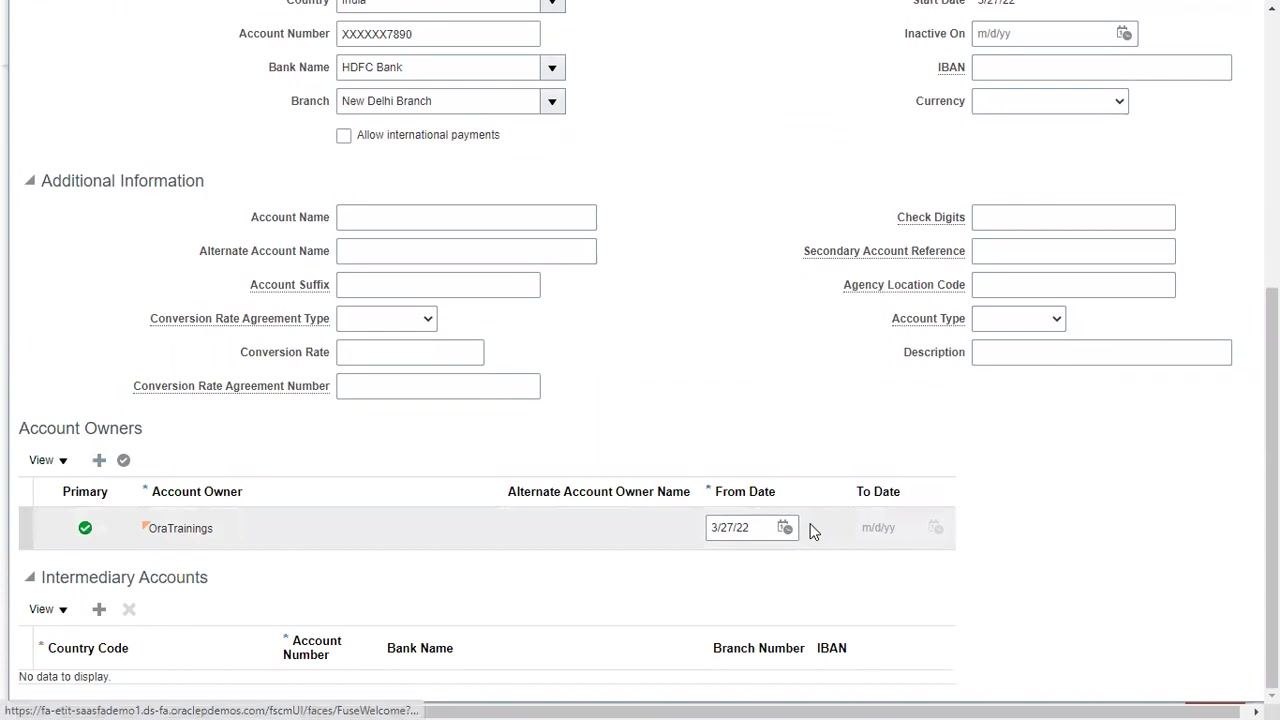Click the Account Name input field
Screen dimensions: 1280x720
(x=467, y=217)
